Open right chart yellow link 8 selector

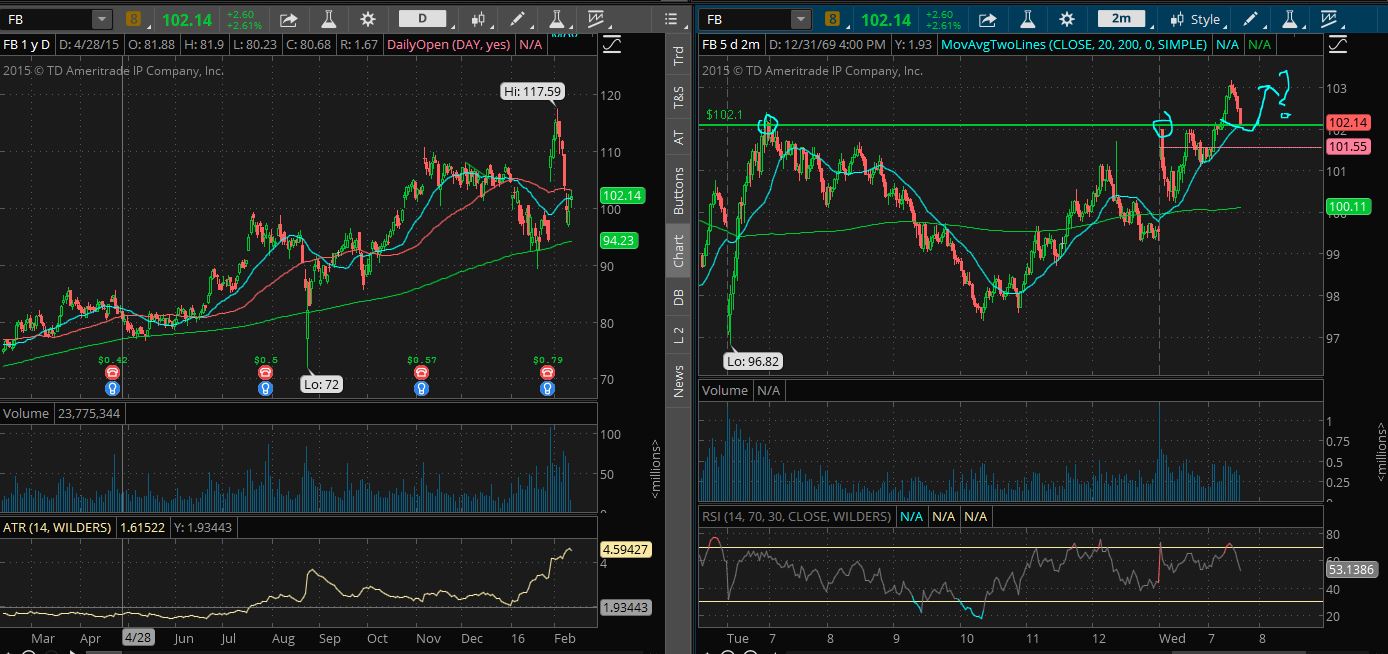833,19
